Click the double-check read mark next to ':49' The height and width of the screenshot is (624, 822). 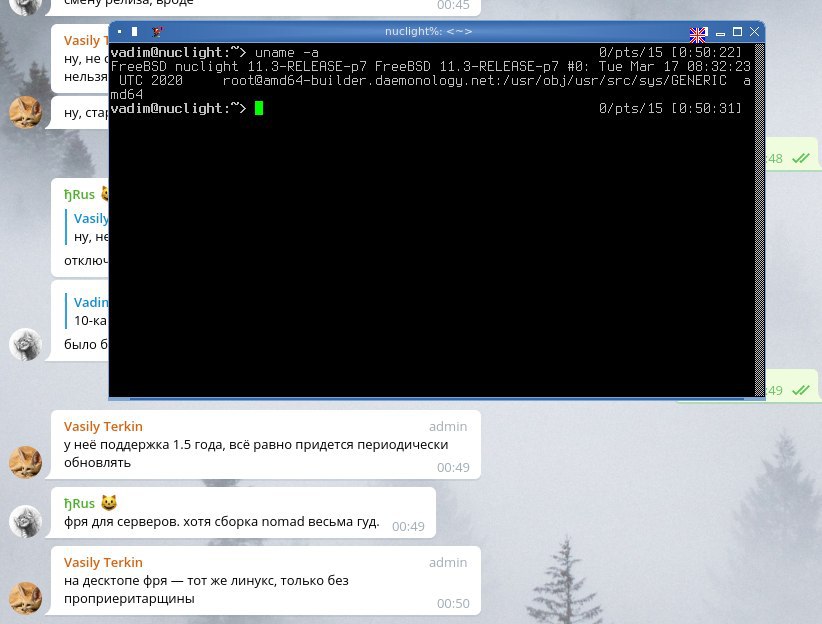[801, 390]
